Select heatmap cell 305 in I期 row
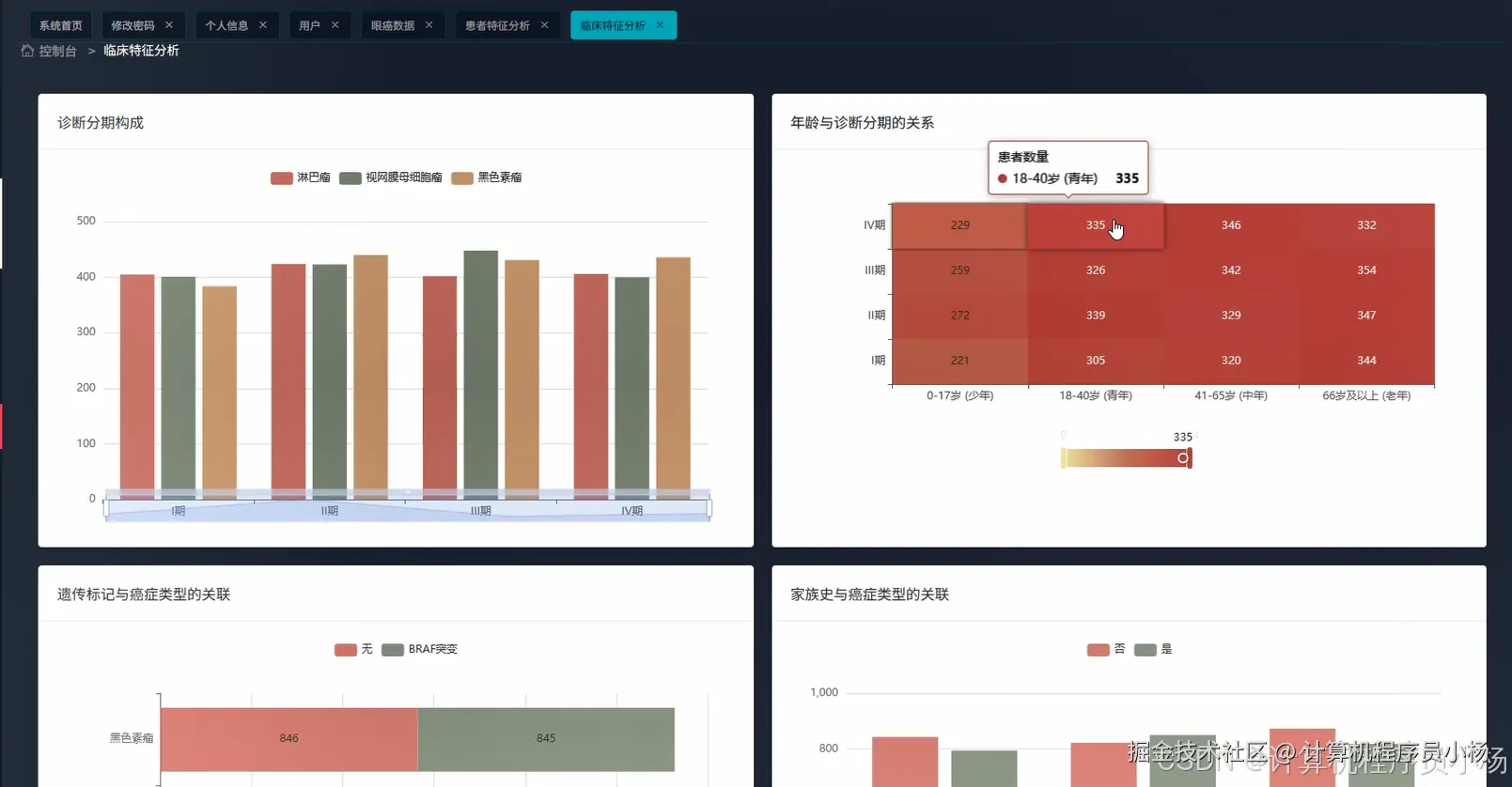The width and height of the screenshot is (1512, 787). [x=1096, y=361]
